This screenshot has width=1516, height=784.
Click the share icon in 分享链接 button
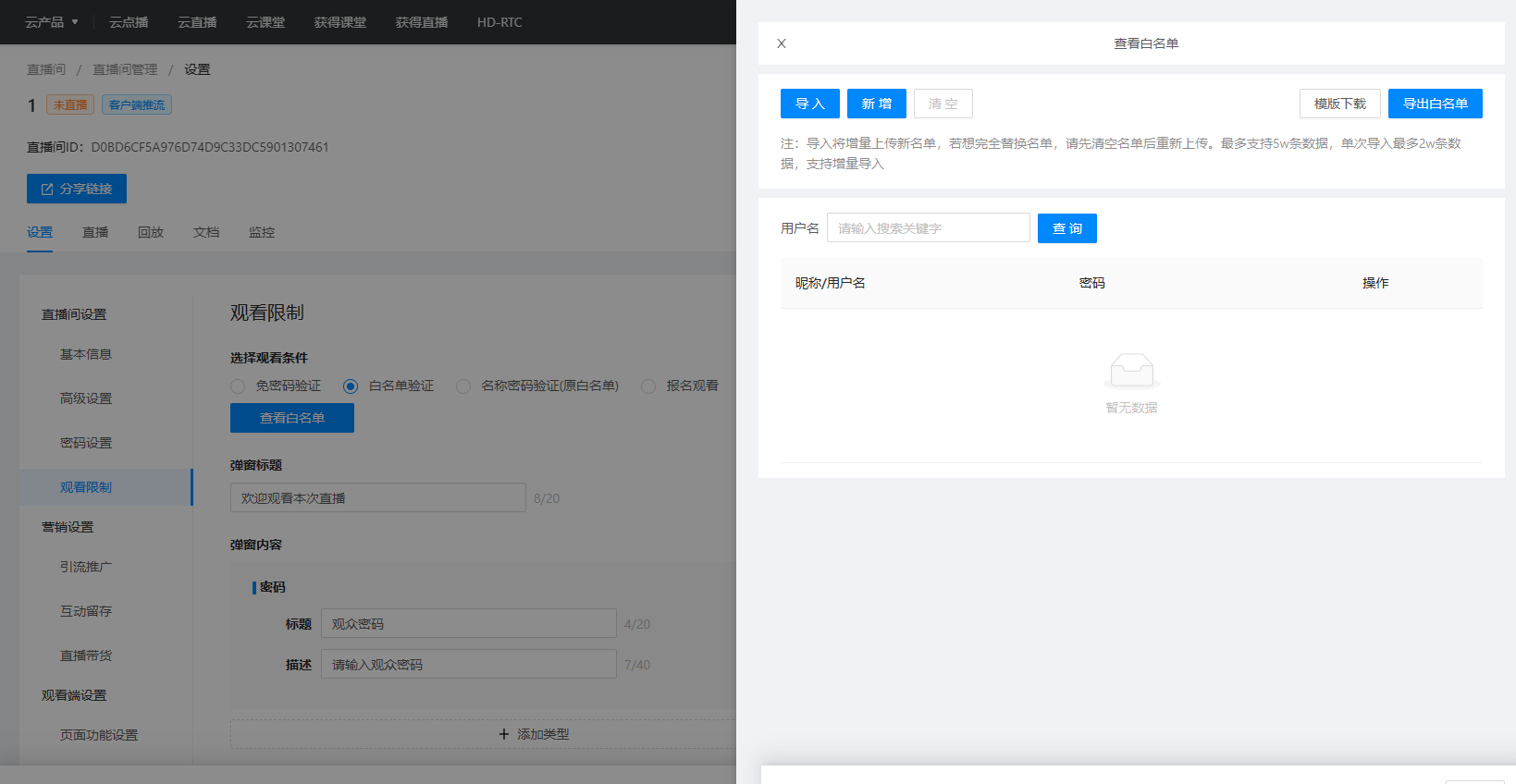point(47,189)
